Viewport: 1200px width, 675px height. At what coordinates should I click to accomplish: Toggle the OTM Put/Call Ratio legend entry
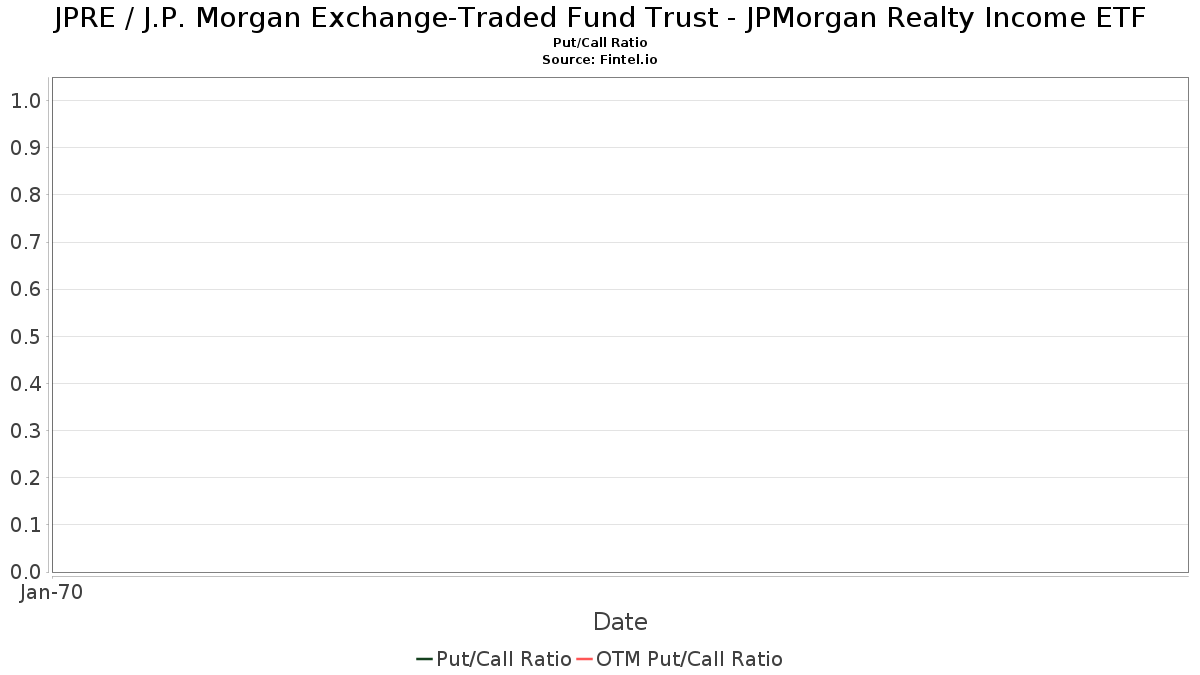click(x=679, y=659)
